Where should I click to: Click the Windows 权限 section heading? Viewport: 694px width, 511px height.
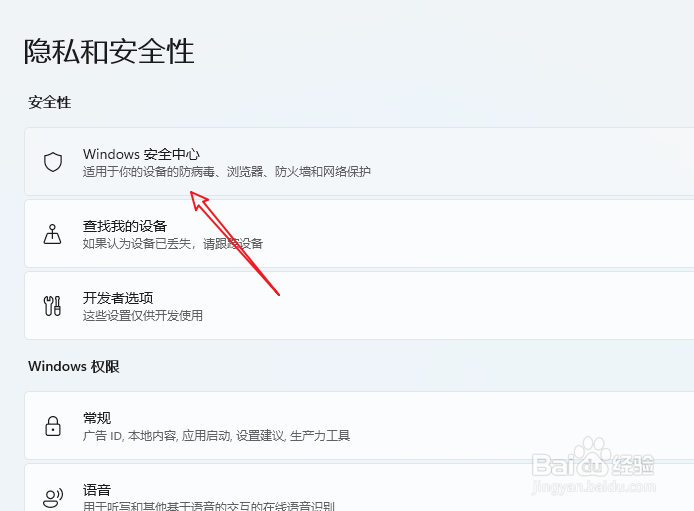[x=74, y=366]
